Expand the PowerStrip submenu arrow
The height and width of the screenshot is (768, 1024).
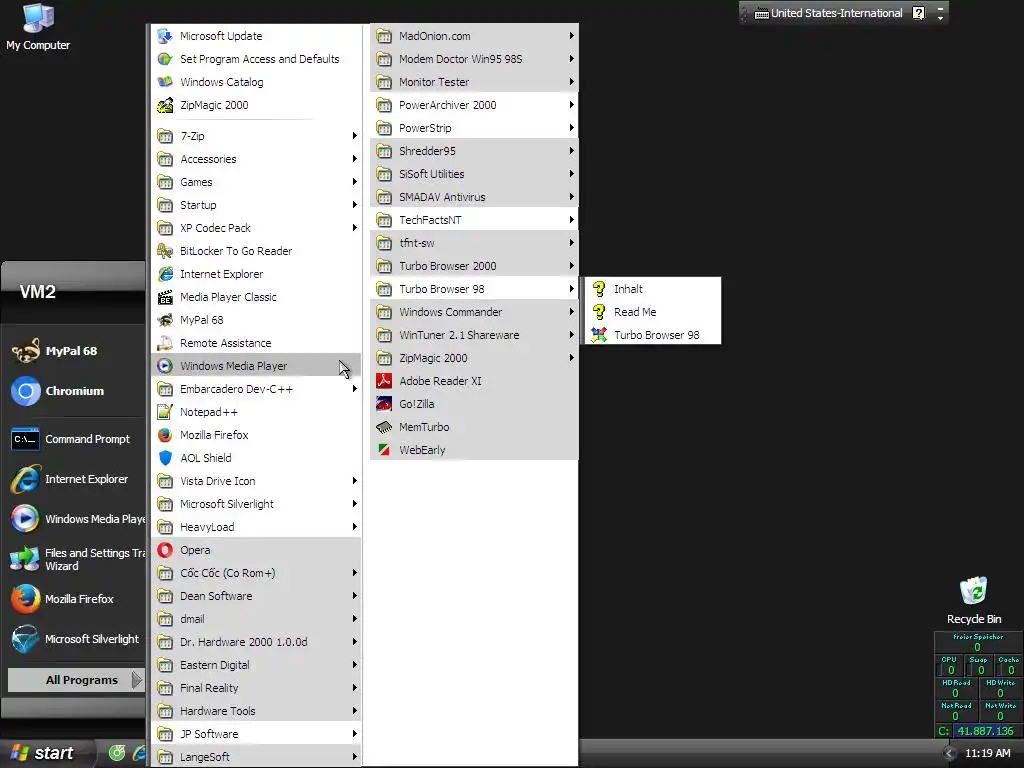point(571,128)
